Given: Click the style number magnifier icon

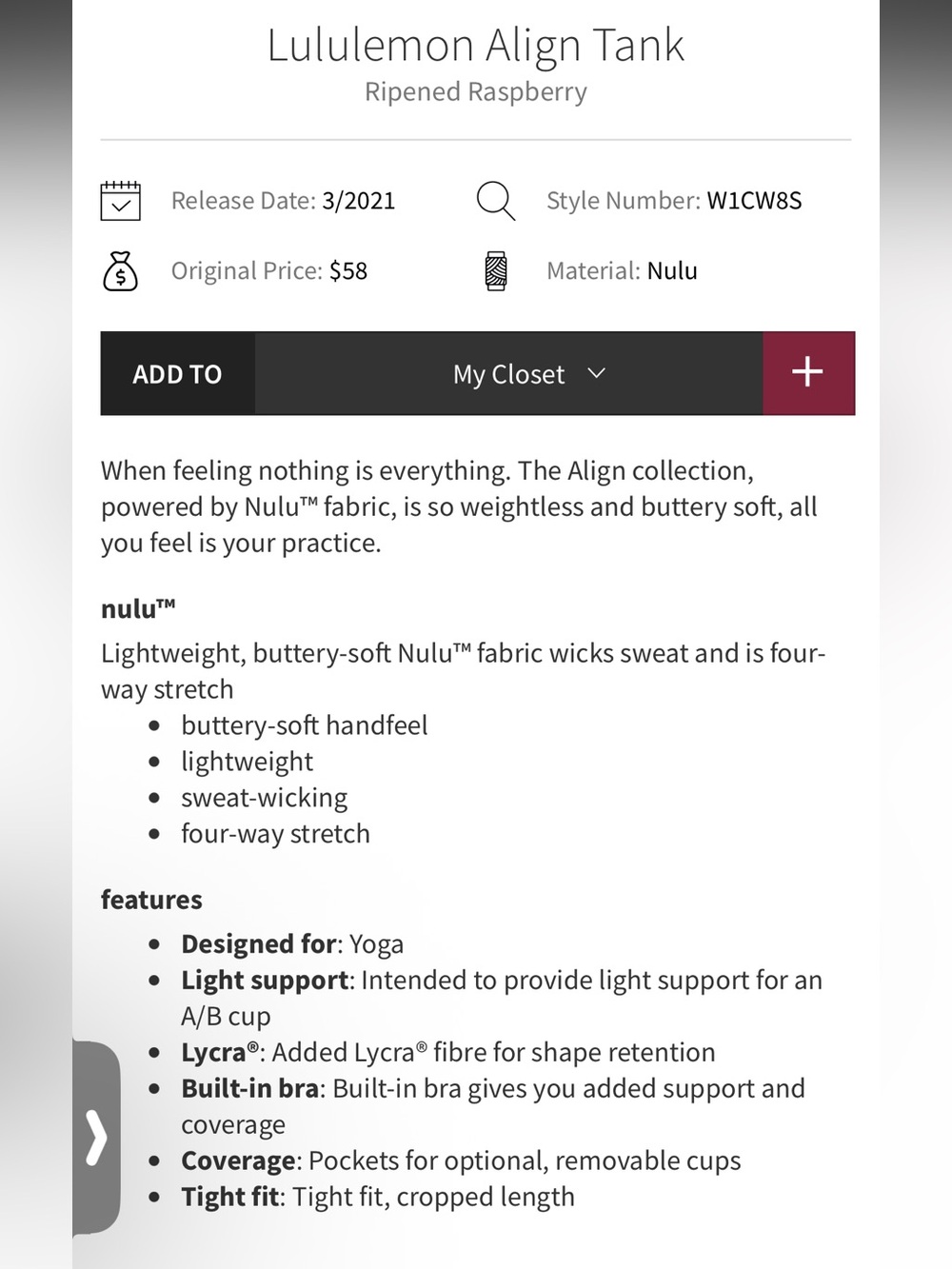Looking at the screenshot, I should coord(495,201).
